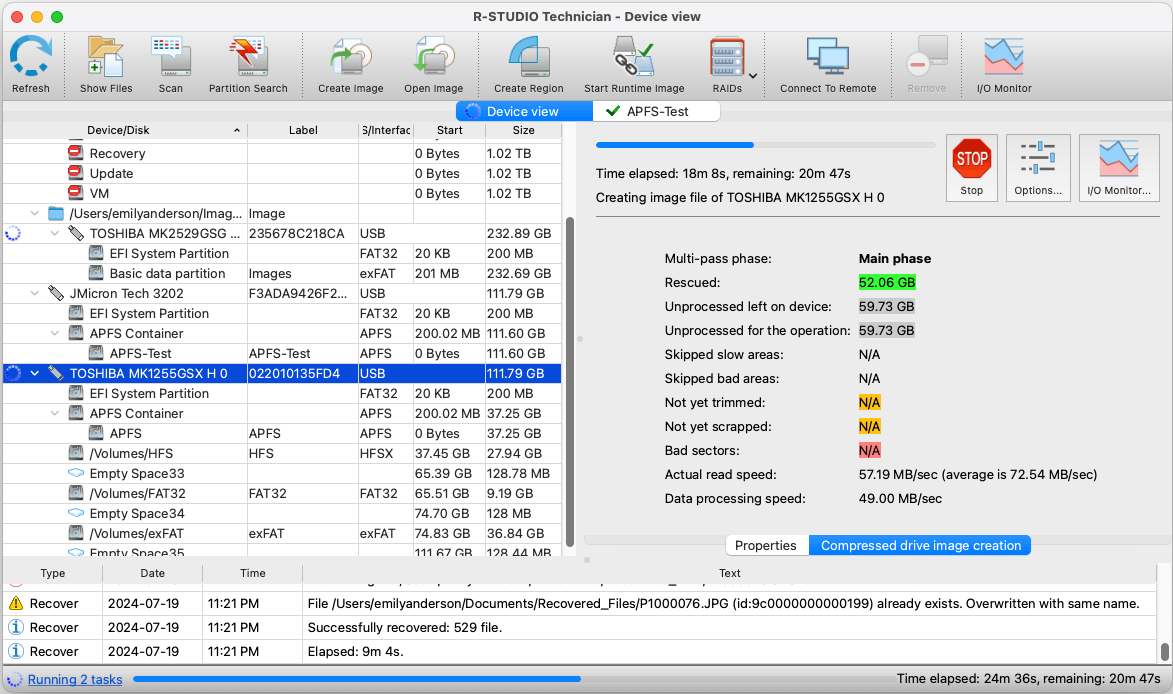The image size is (1173, 694).
Task: Click the Create Image toolbar icon
Action: tap(350, 65)
